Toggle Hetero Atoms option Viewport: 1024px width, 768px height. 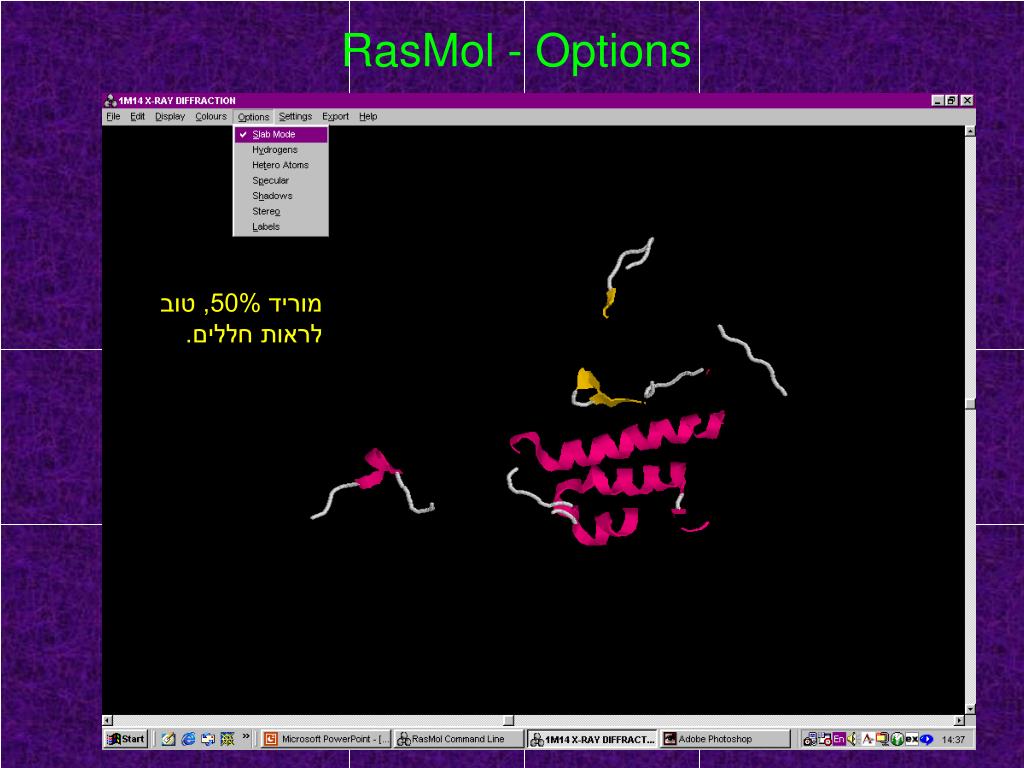point(281,165)
